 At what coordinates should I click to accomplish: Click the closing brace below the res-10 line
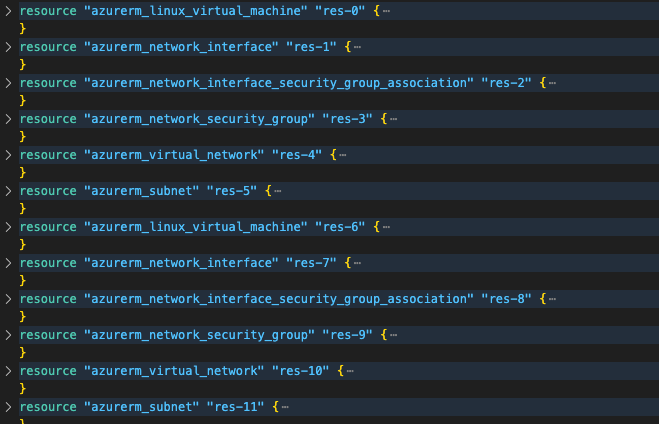[x=23, y=389]
